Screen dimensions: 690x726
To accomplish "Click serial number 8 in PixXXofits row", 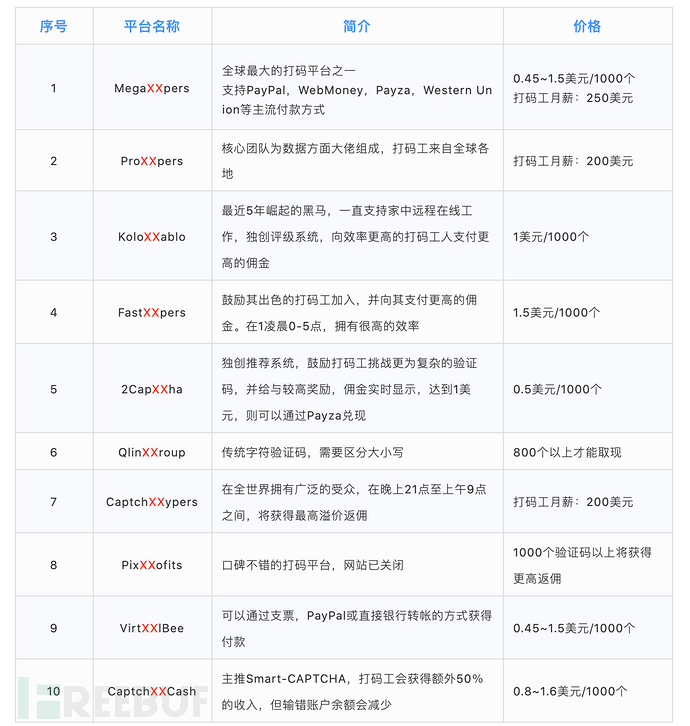I will [x=54, y=565].
